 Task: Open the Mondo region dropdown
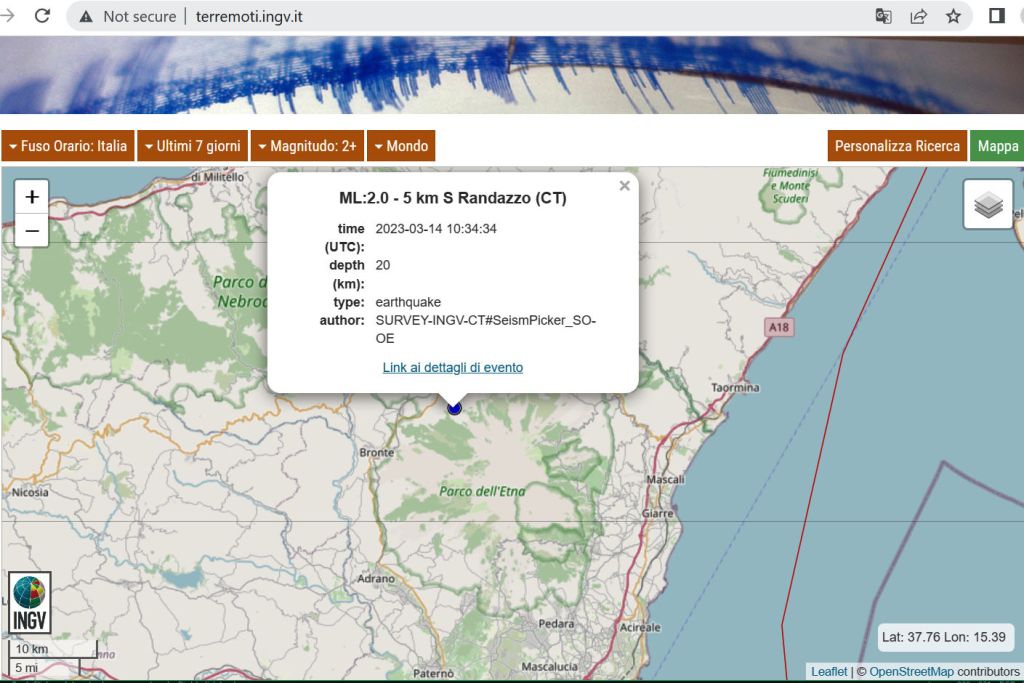tap(401, 146)
